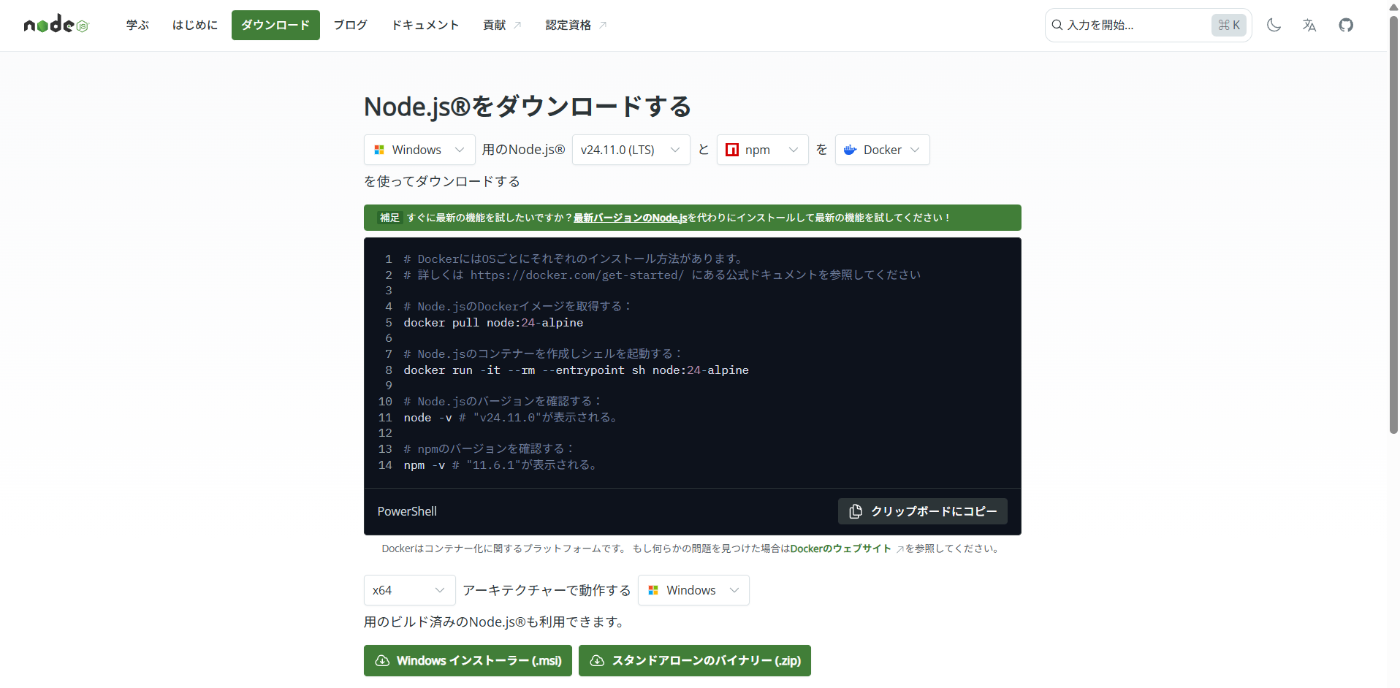Image resolution: width=1400 pixels, height=688 pixels.
Task: Click the Windows logo in bottom platform dropdown
Action: [654, 590]
